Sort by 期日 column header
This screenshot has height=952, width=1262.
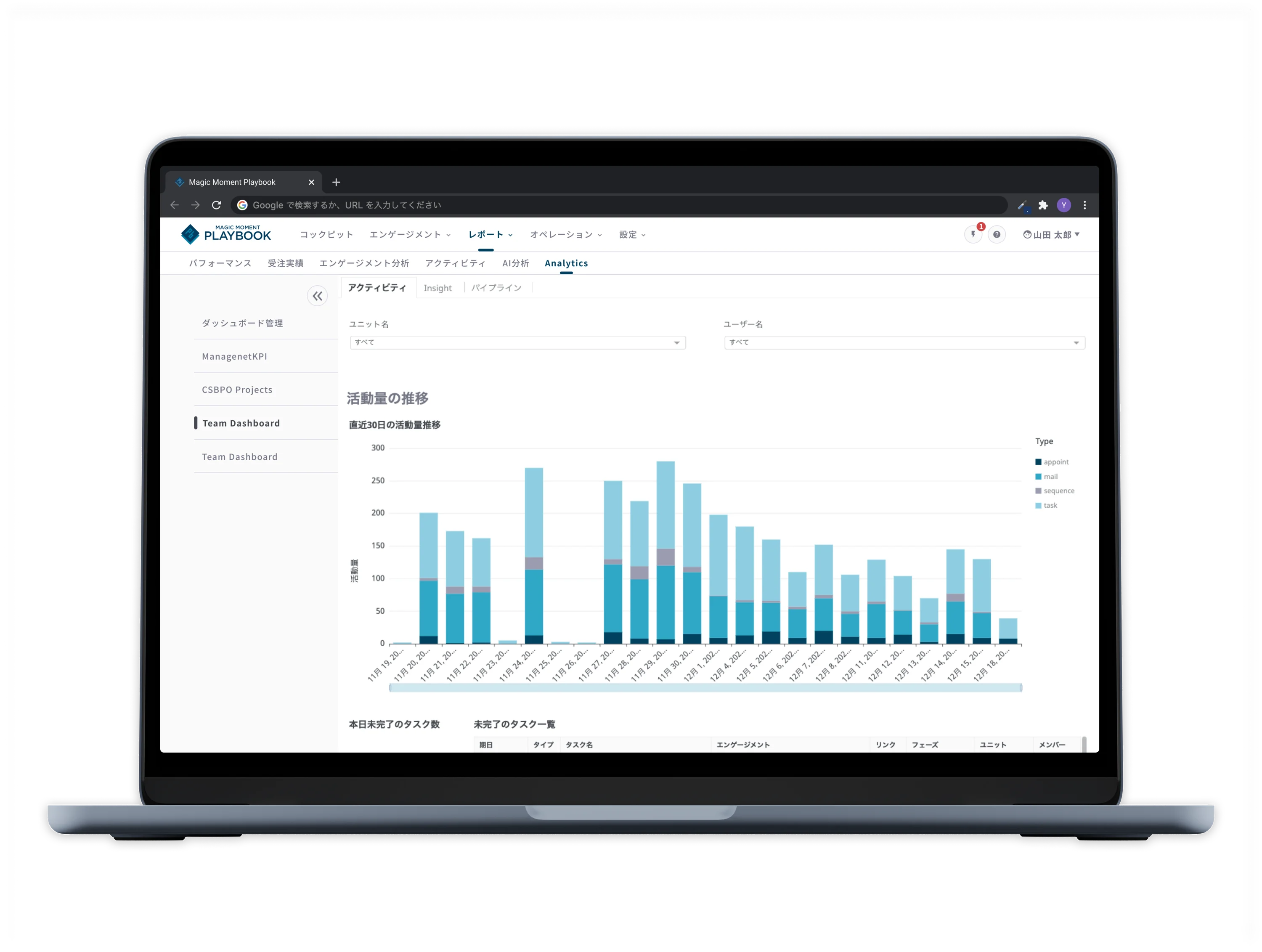point(485,744)
